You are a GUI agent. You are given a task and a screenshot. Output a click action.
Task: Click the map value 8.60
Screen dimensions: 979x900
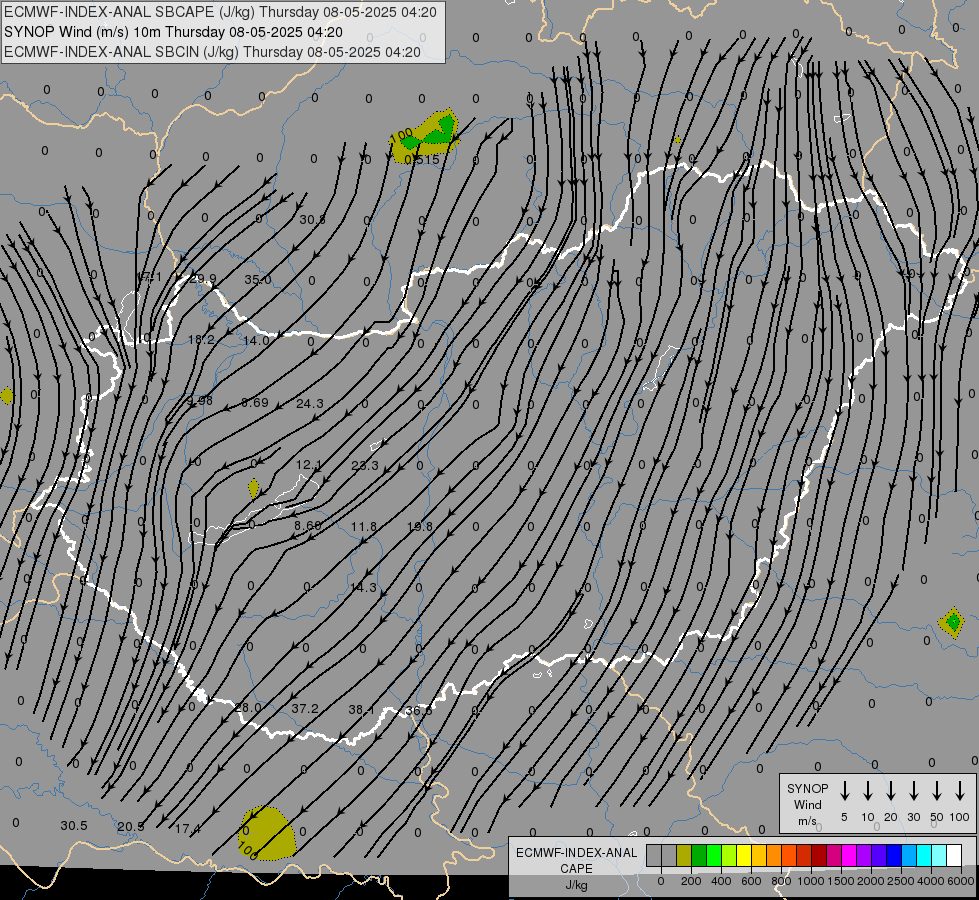[308, 526]
